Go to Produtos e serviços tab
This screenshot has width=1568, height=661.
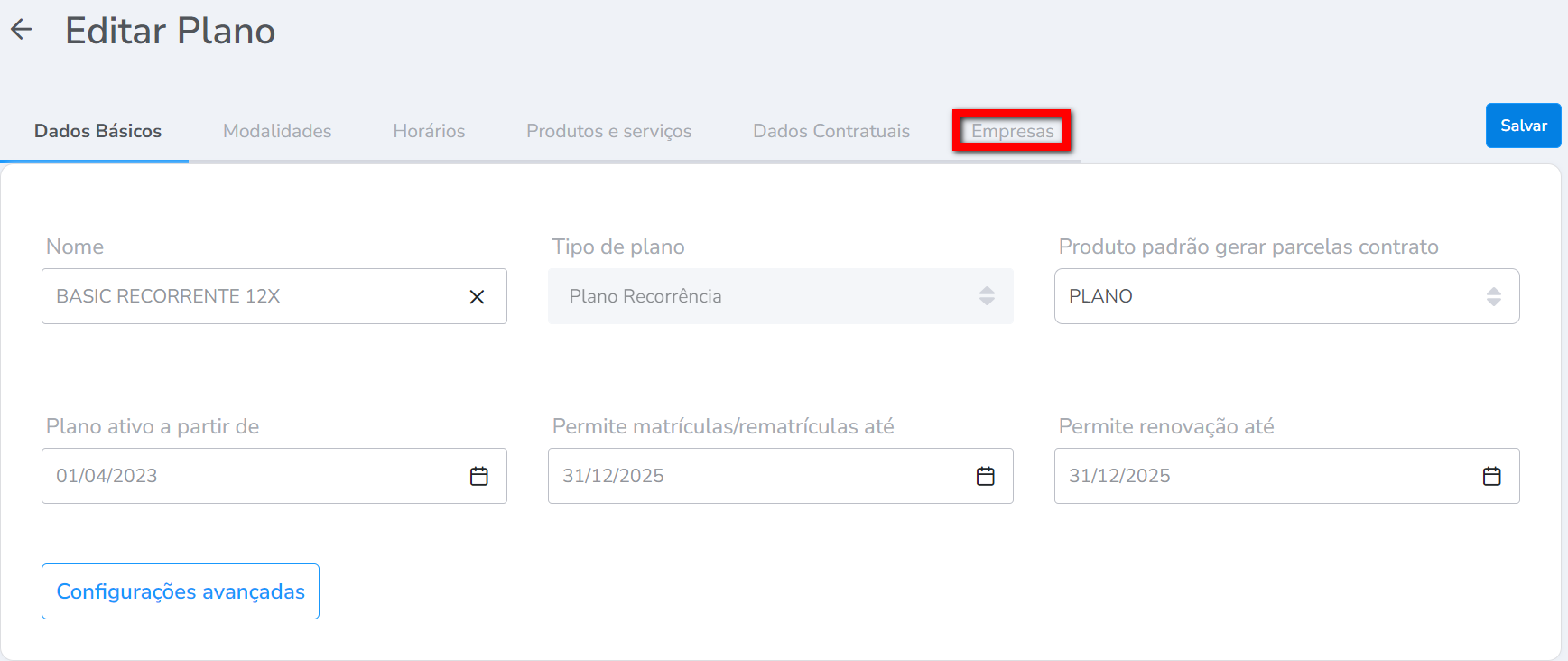[x=608, y=131]
